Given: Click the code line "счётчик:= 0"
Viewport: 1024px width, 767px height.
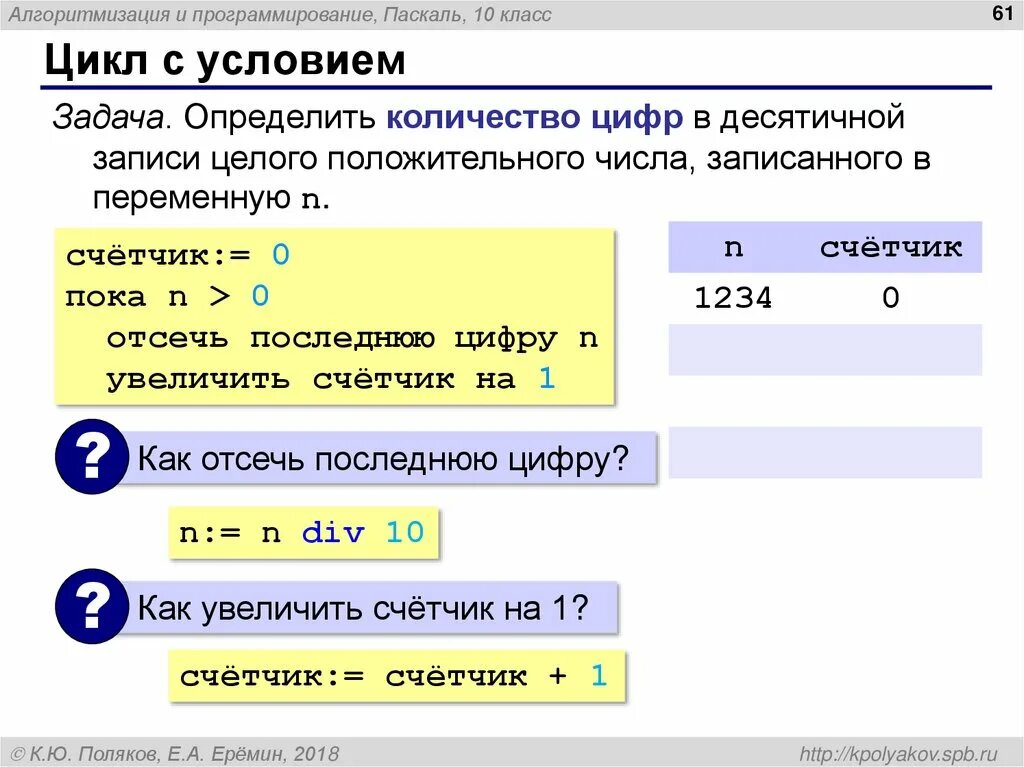Looking at the screenshot, I should [178, 255].
